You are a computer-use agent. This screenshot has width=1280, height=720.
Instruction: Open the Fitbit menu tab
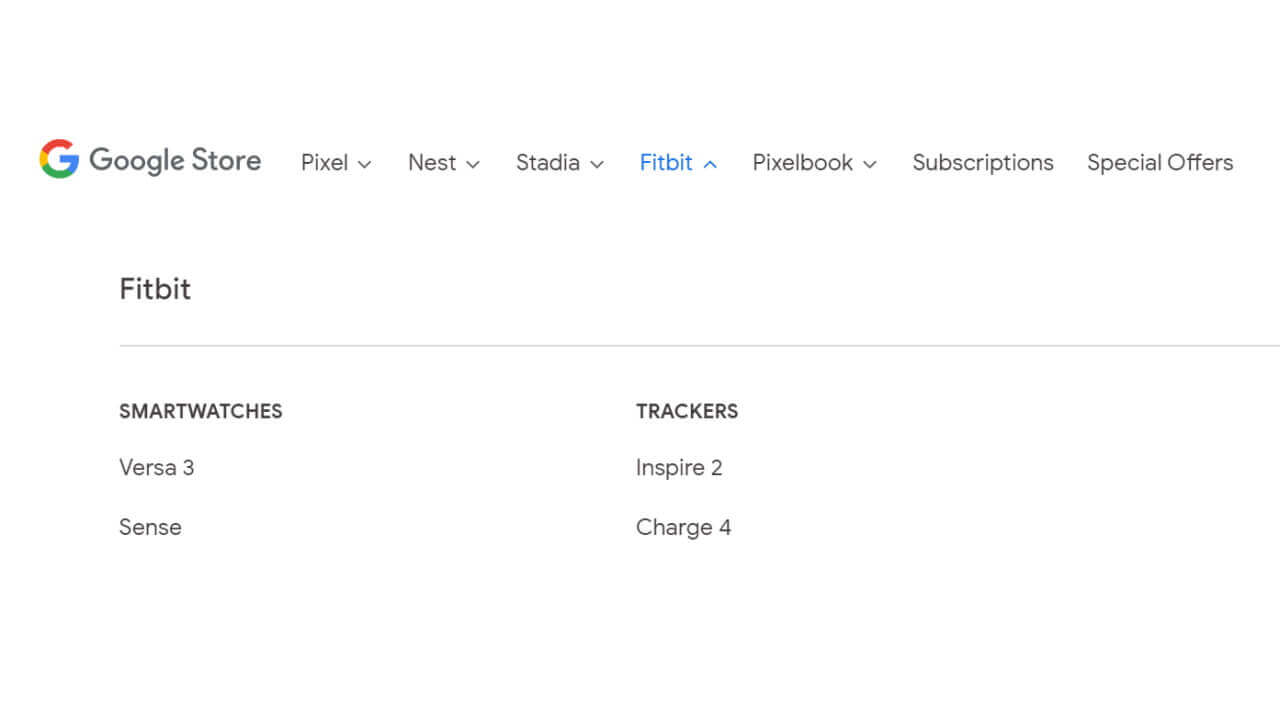coord(666,162)
